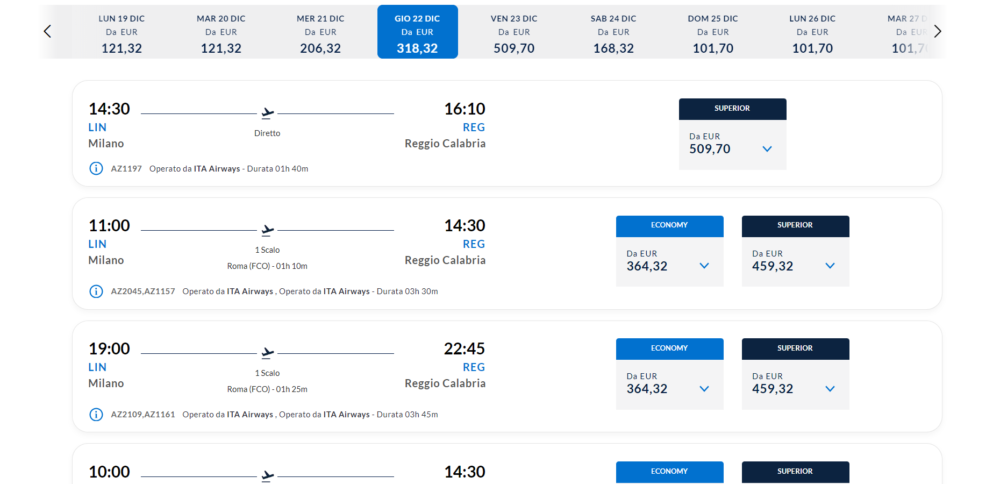1000x484 pixels.
Task: Open info icon for flight AZ1197
Action: [96, 168]
